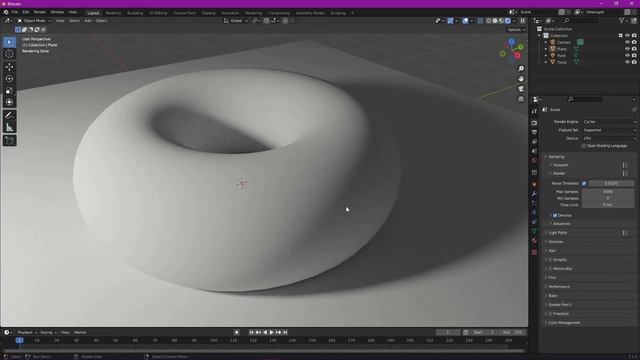Click the Time Limit field

[x=608, y=204]
